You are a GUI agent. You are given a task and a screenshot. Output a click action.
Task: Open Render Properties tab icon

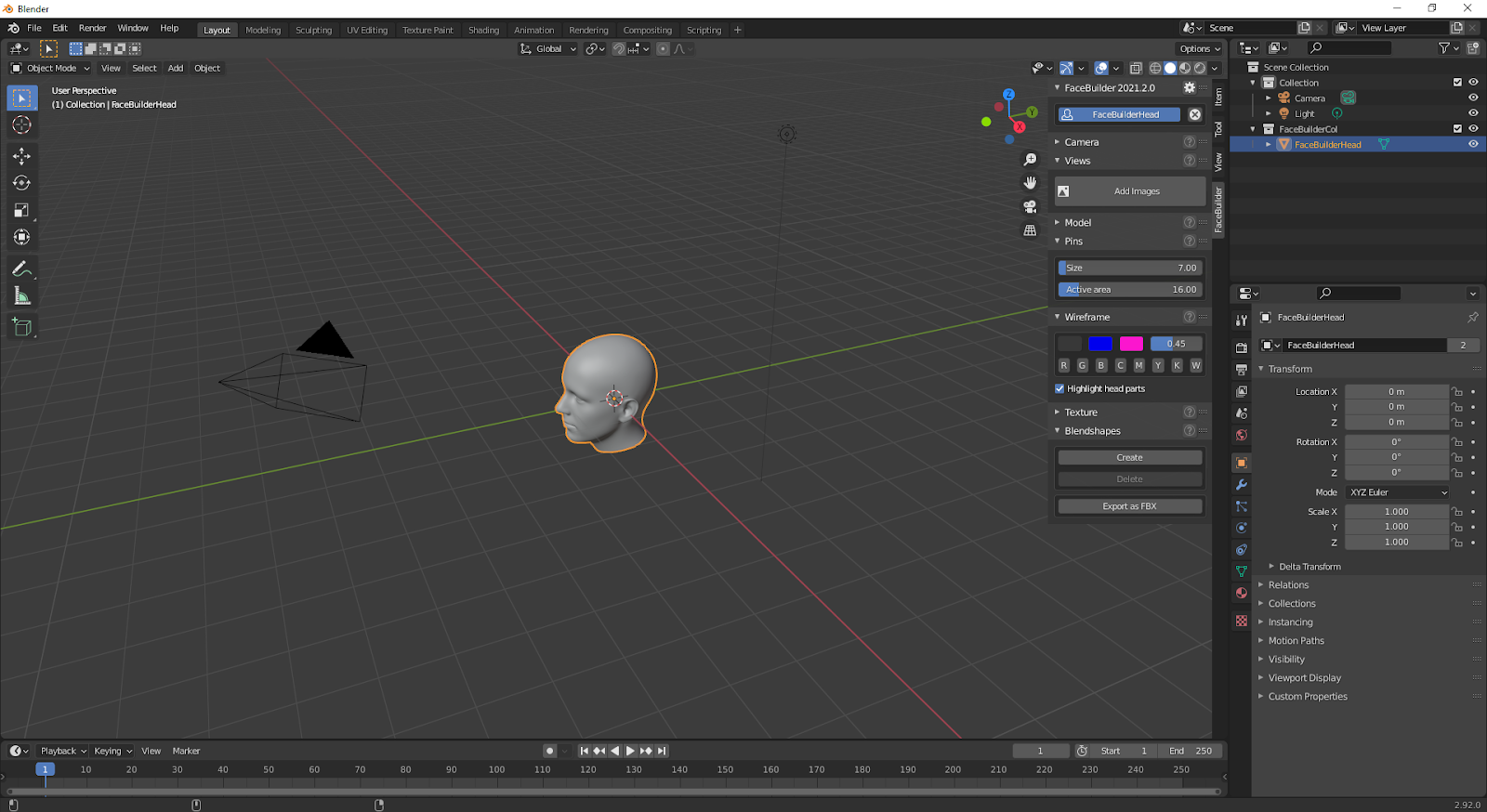pos(1242,347)
